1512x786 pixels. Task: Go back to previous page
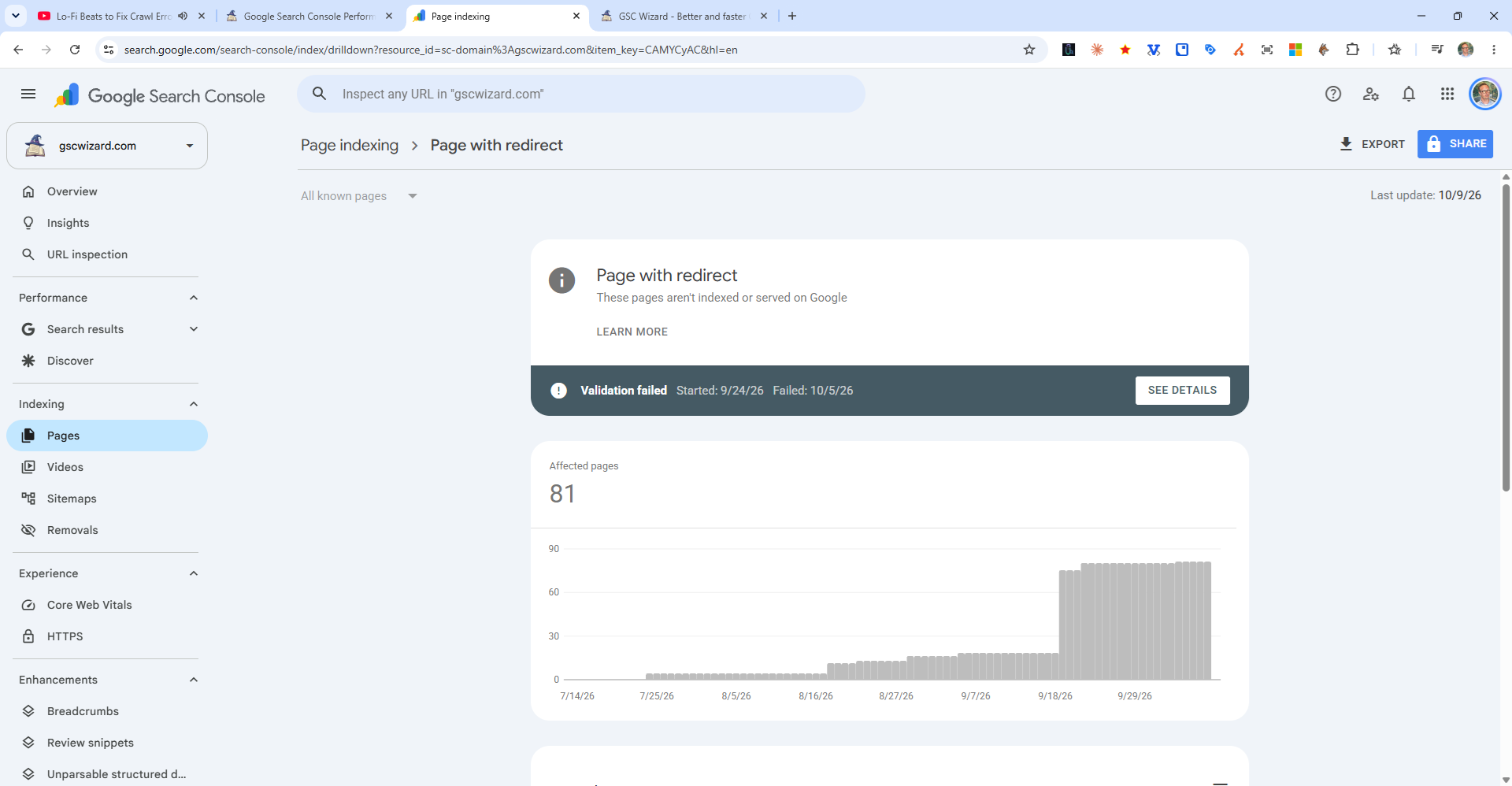[18, 50]
